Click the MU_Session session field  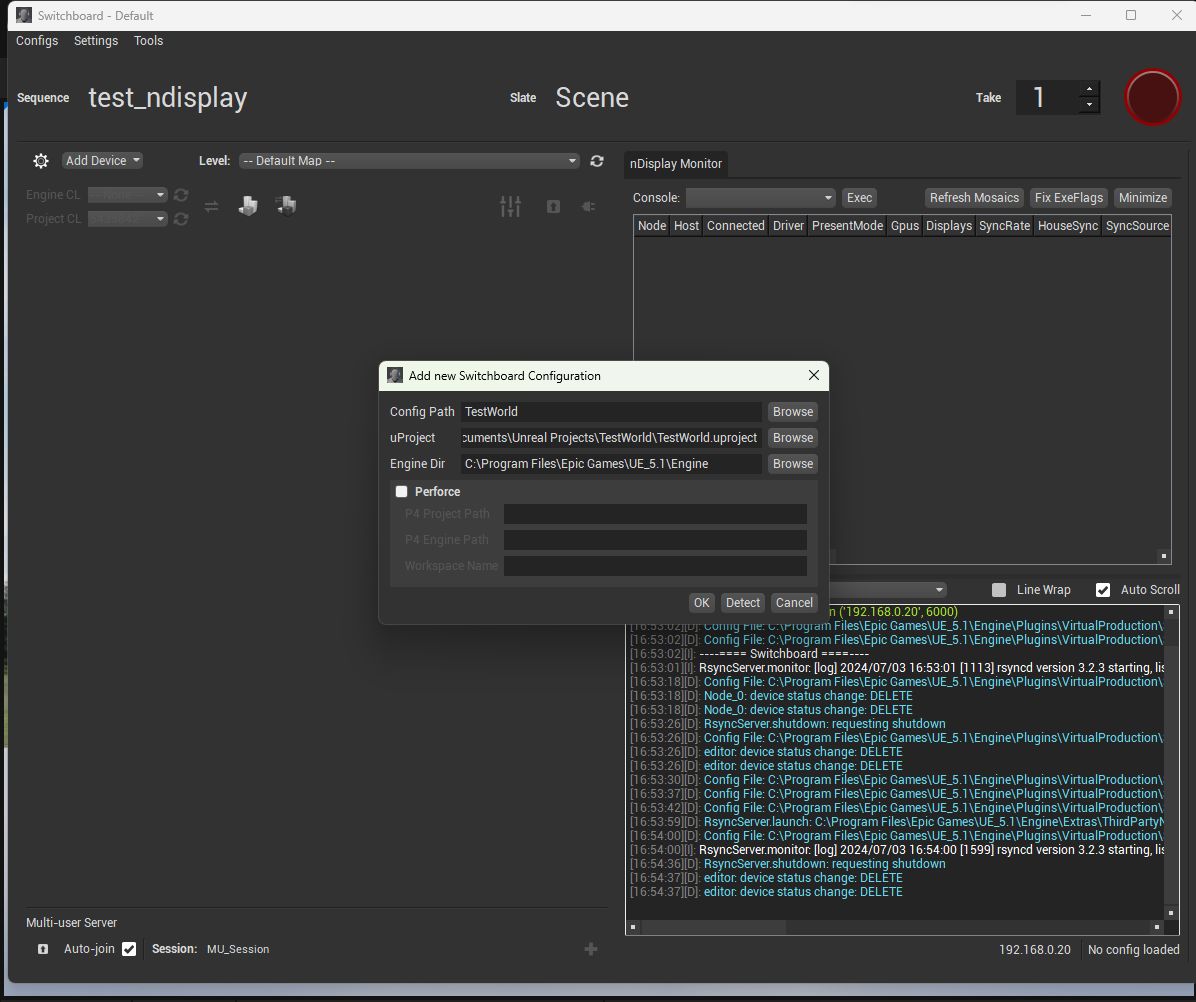click(238, 949)
